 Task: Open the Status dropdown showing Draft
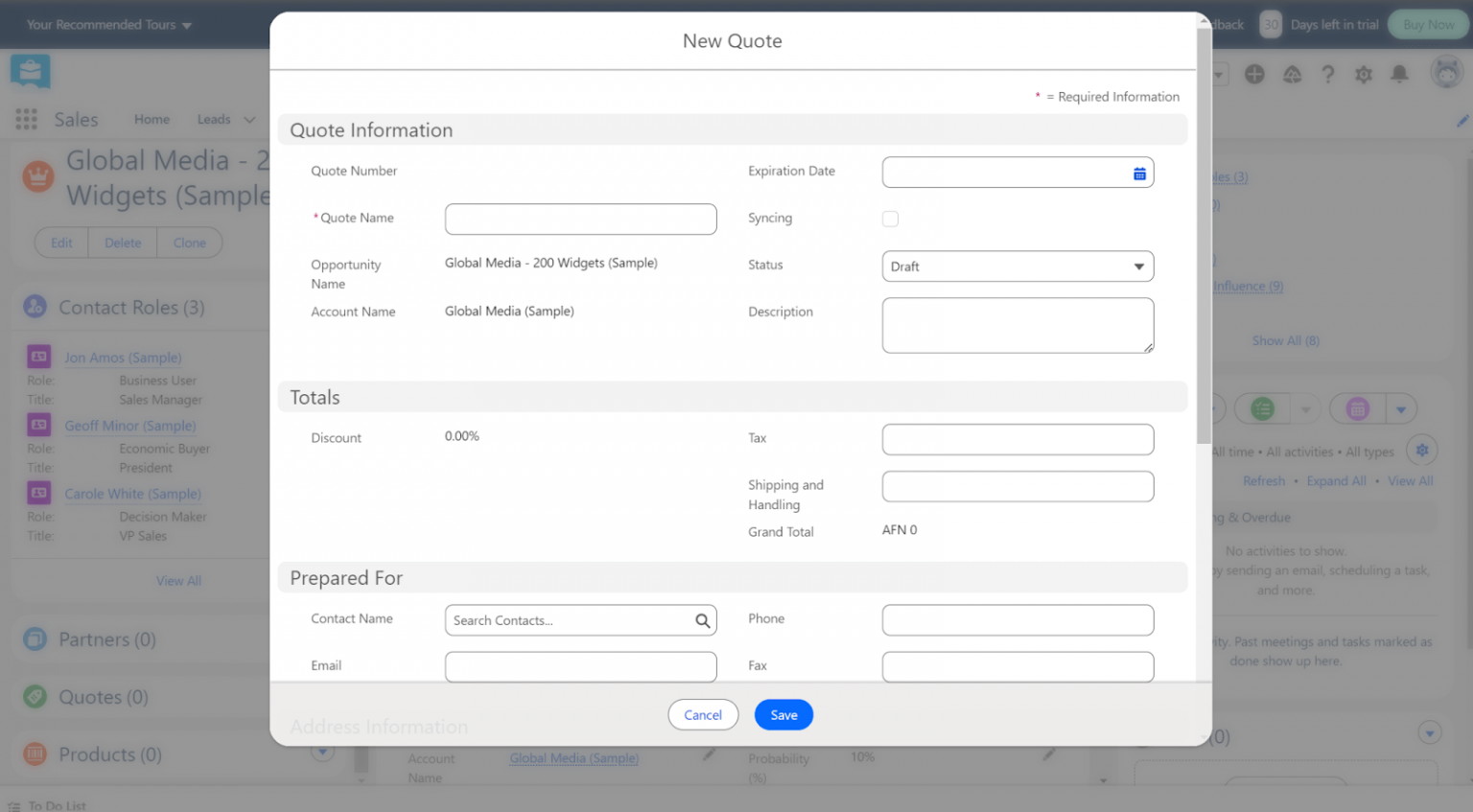pos(1017,266)
